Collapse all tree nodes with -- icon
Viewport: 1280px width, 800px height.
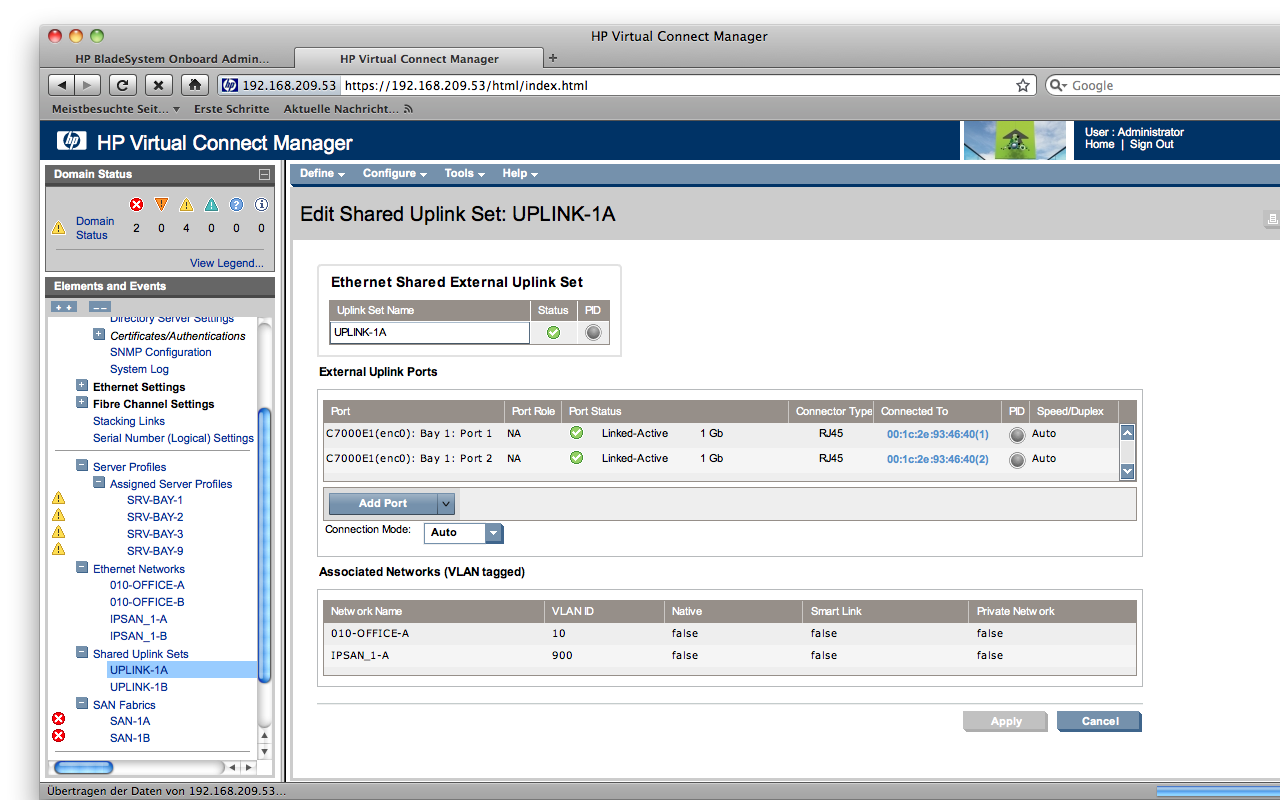pyautogui.click(x=99, y=307)
